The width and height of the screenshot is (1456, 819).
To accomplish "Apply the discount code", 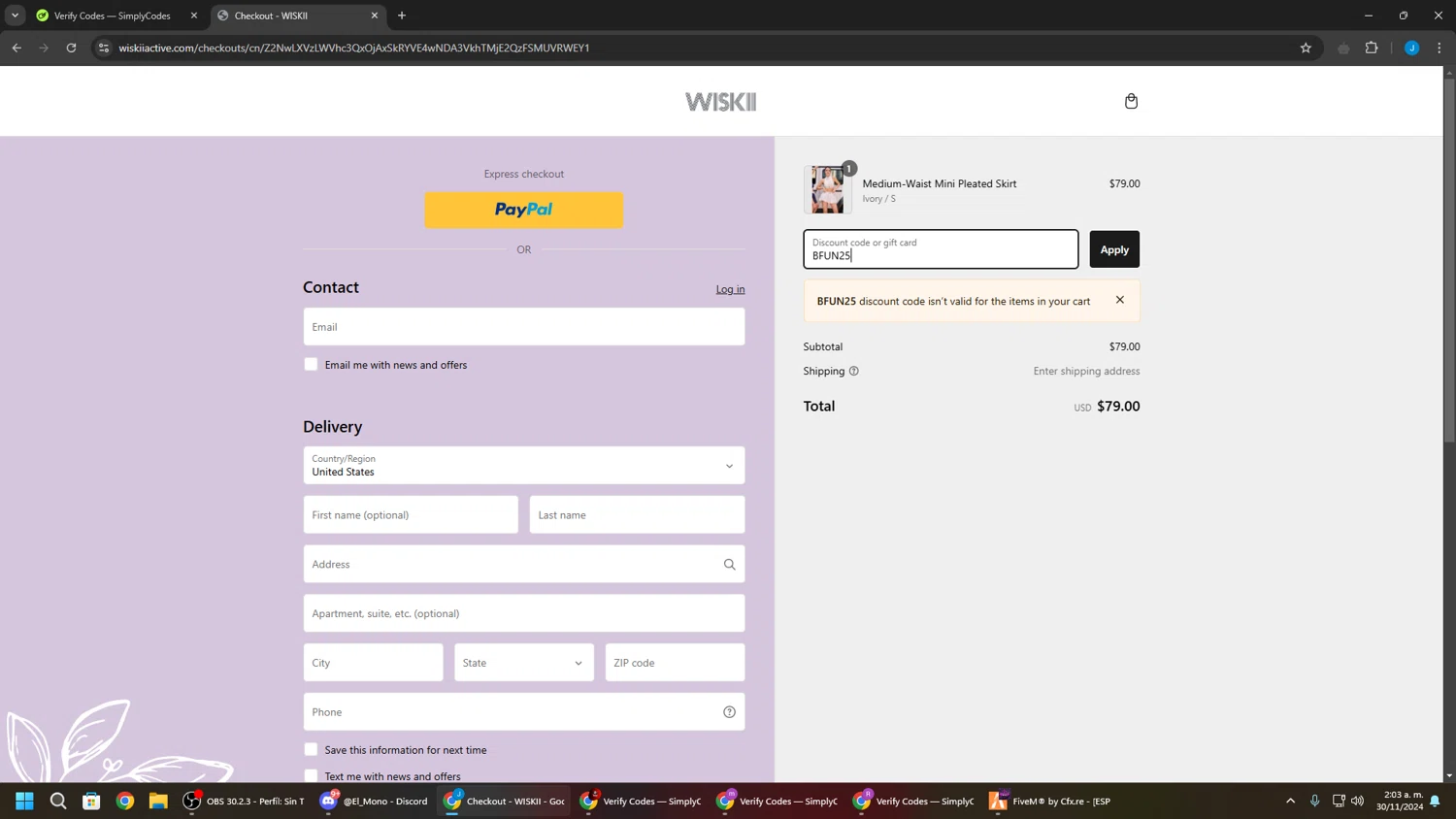I will (x=1114, y=249).
